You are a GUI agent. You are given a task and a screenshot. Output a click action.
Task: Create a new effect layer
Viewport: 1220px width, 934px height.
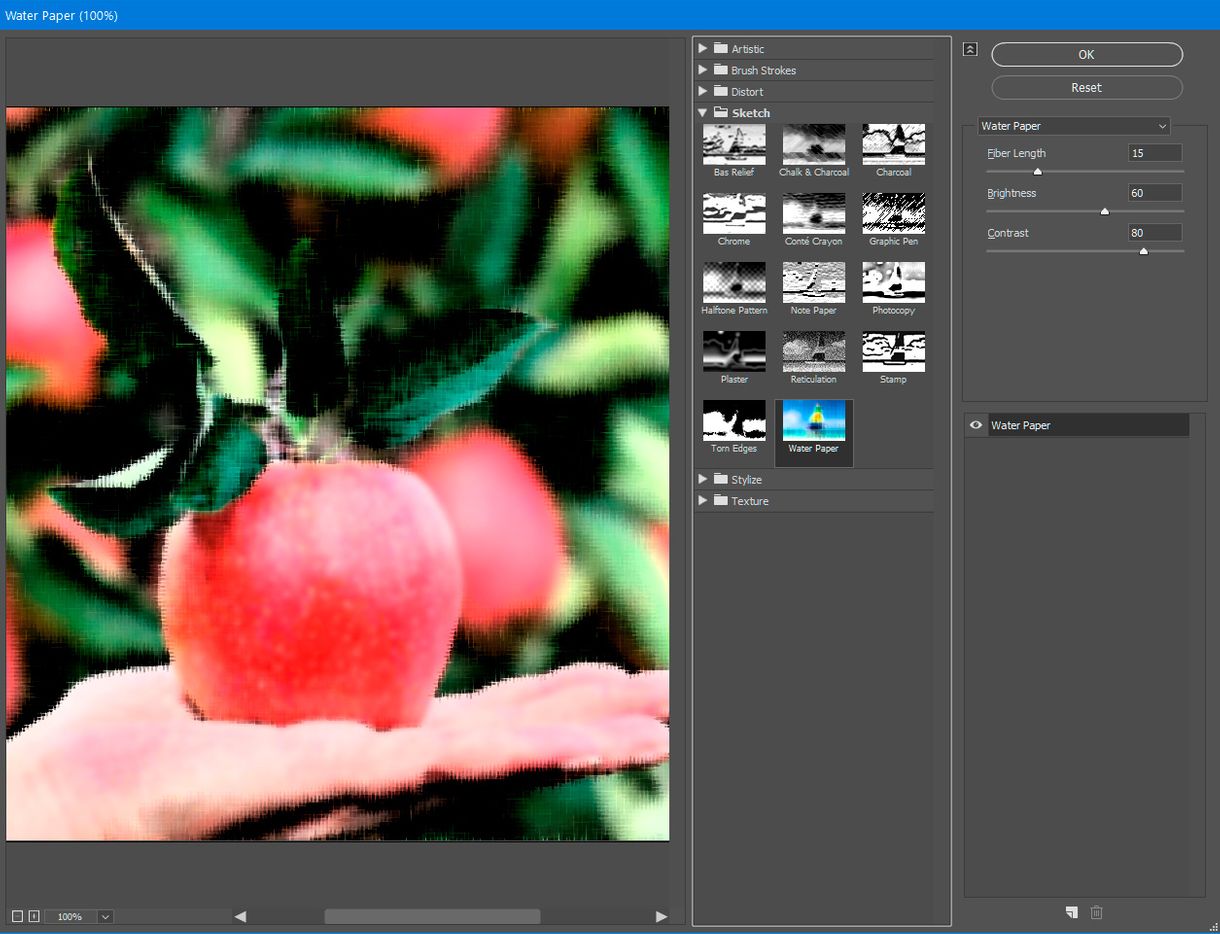[x=1071, y=912]
